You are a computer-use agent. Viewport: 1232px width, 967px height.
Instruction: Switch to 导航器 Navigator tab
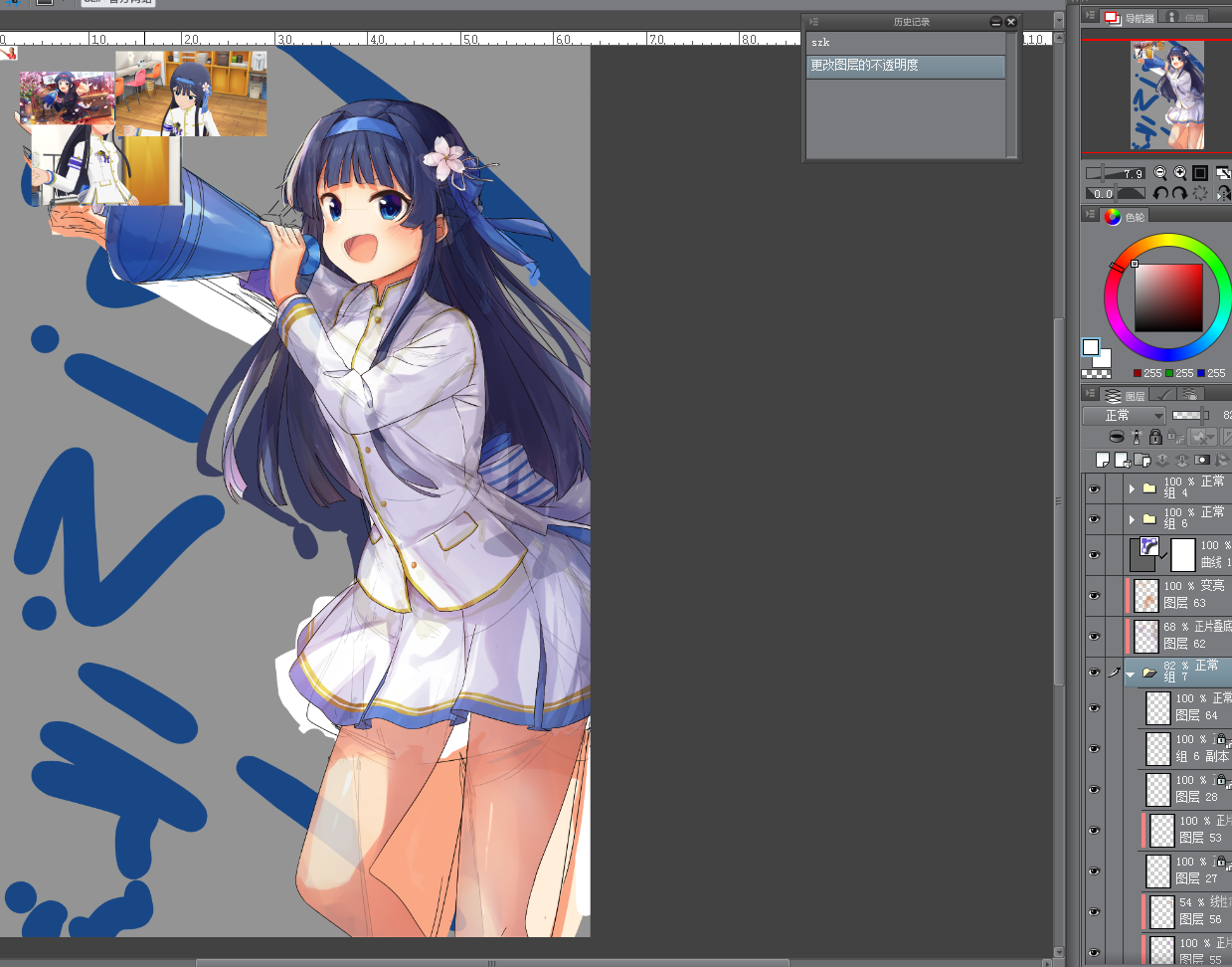click(1130, 18)
